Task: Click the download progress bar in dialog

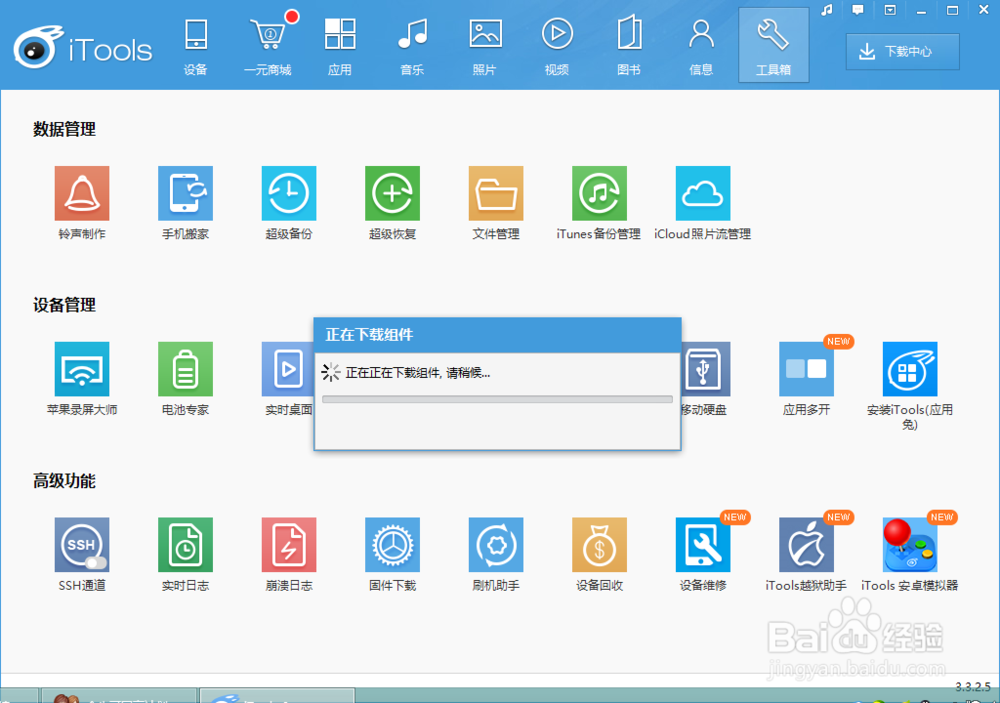Action: point(497,399)
